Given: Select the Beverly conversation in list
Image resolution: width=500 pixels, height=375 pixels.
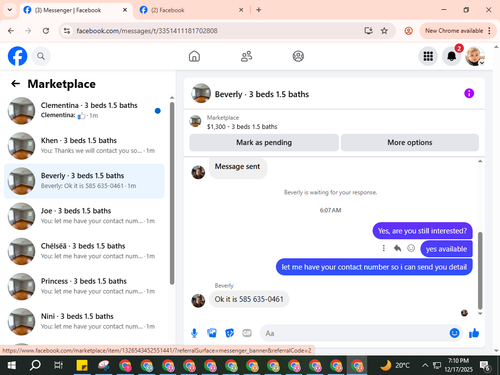Looking at the screenshot, I should [x=84, y=181].
